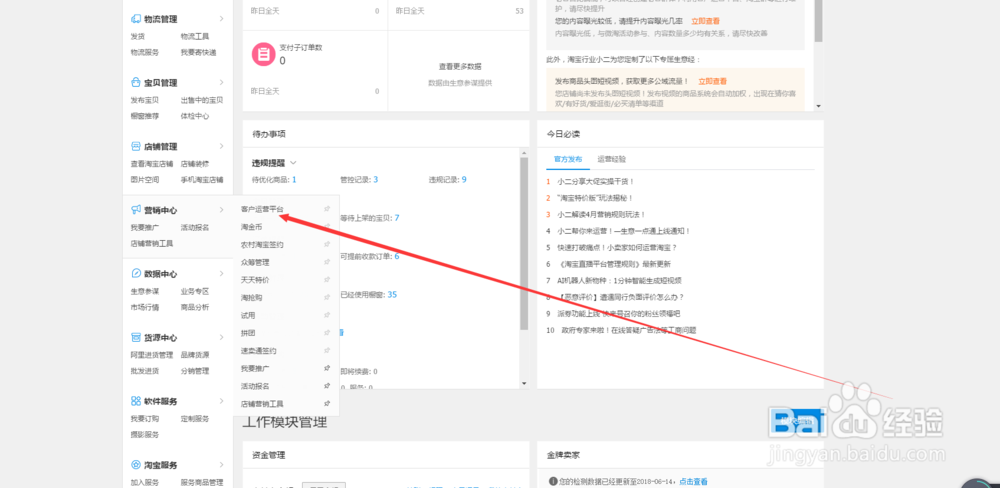1000x488 pixels.
Task: Expand the 营销中心 chevron
Action: tap(222, 210)
